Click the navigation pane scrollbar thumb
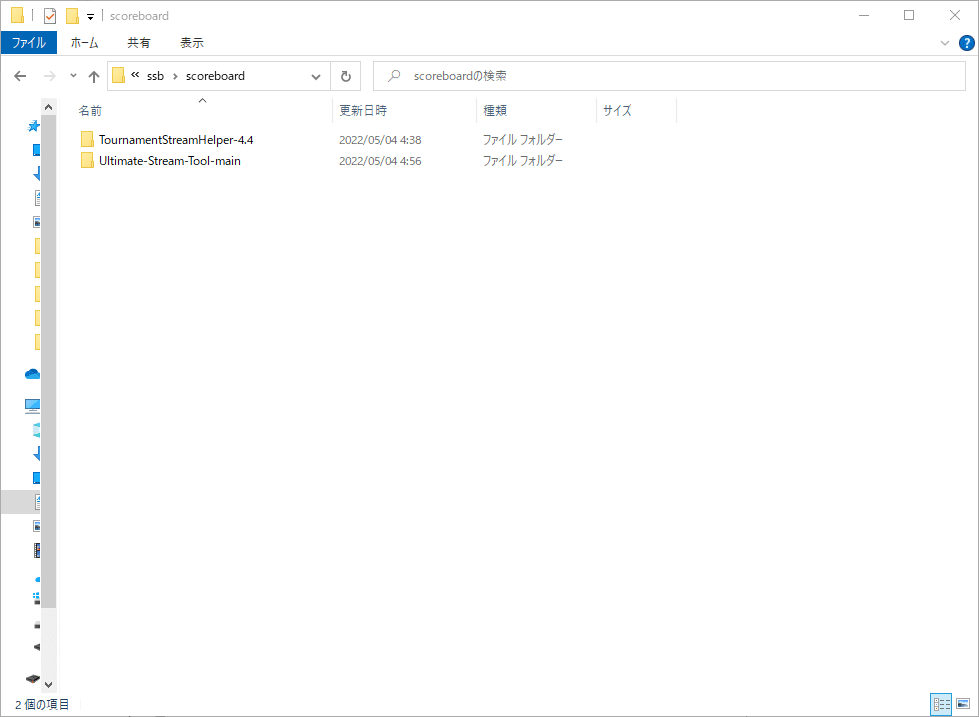The image size is (979, 717). 49,362
